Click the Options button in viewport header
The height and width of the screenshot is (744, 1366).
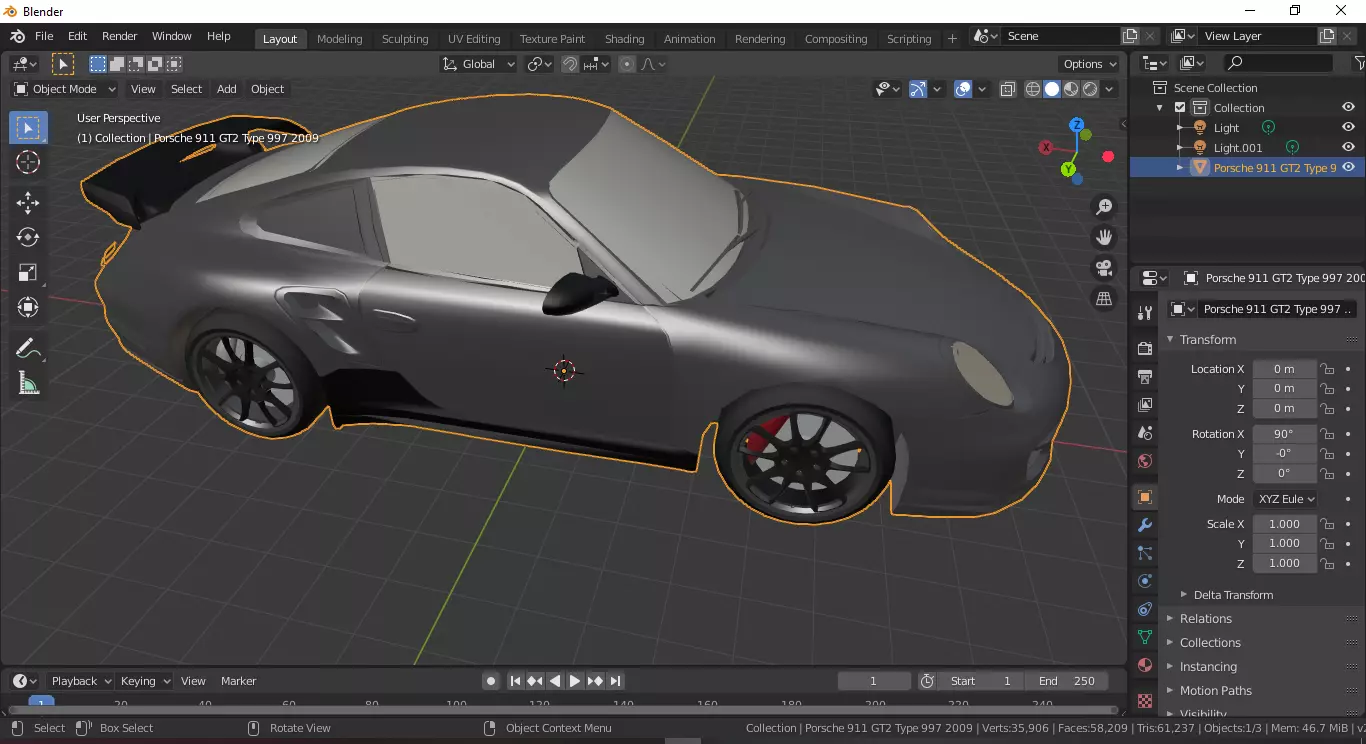coord(1090,64)
